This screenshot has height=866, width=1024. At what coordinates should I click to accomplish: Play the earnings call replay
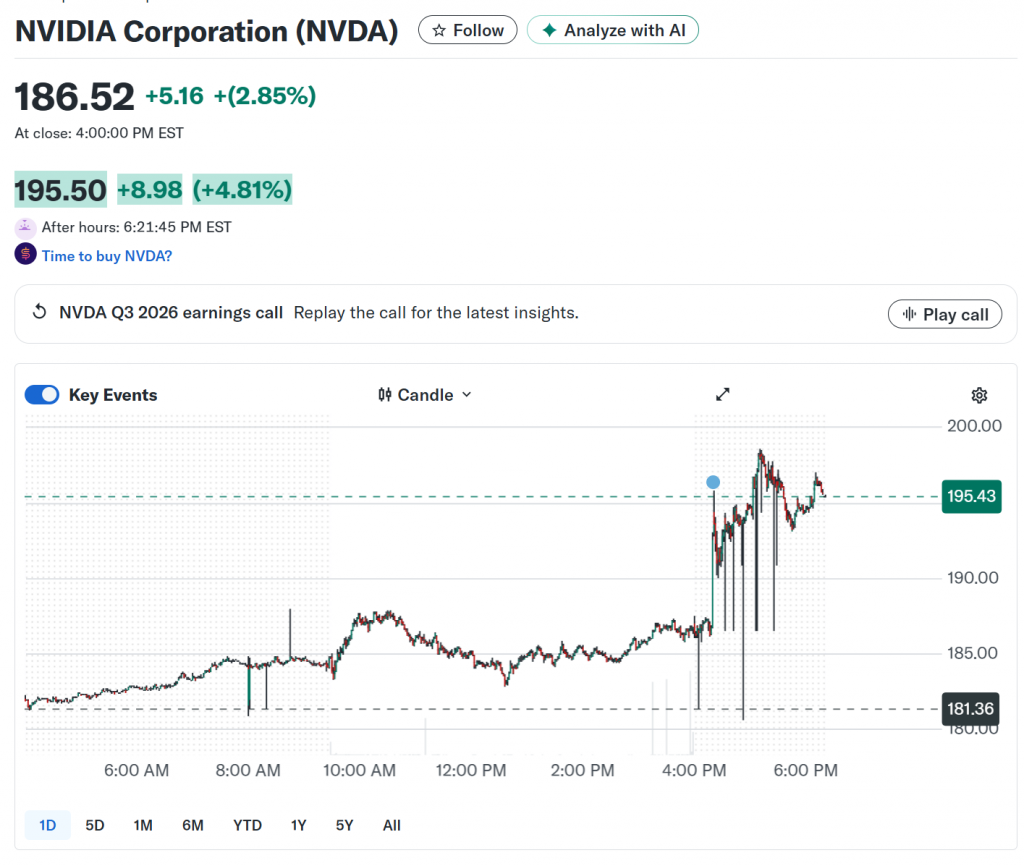(x=945, y=314)
